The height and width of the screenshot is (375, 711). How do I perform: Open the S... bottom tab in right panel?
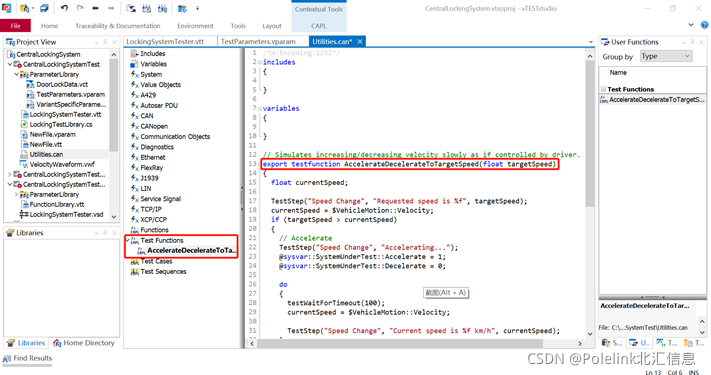point(612,343)
